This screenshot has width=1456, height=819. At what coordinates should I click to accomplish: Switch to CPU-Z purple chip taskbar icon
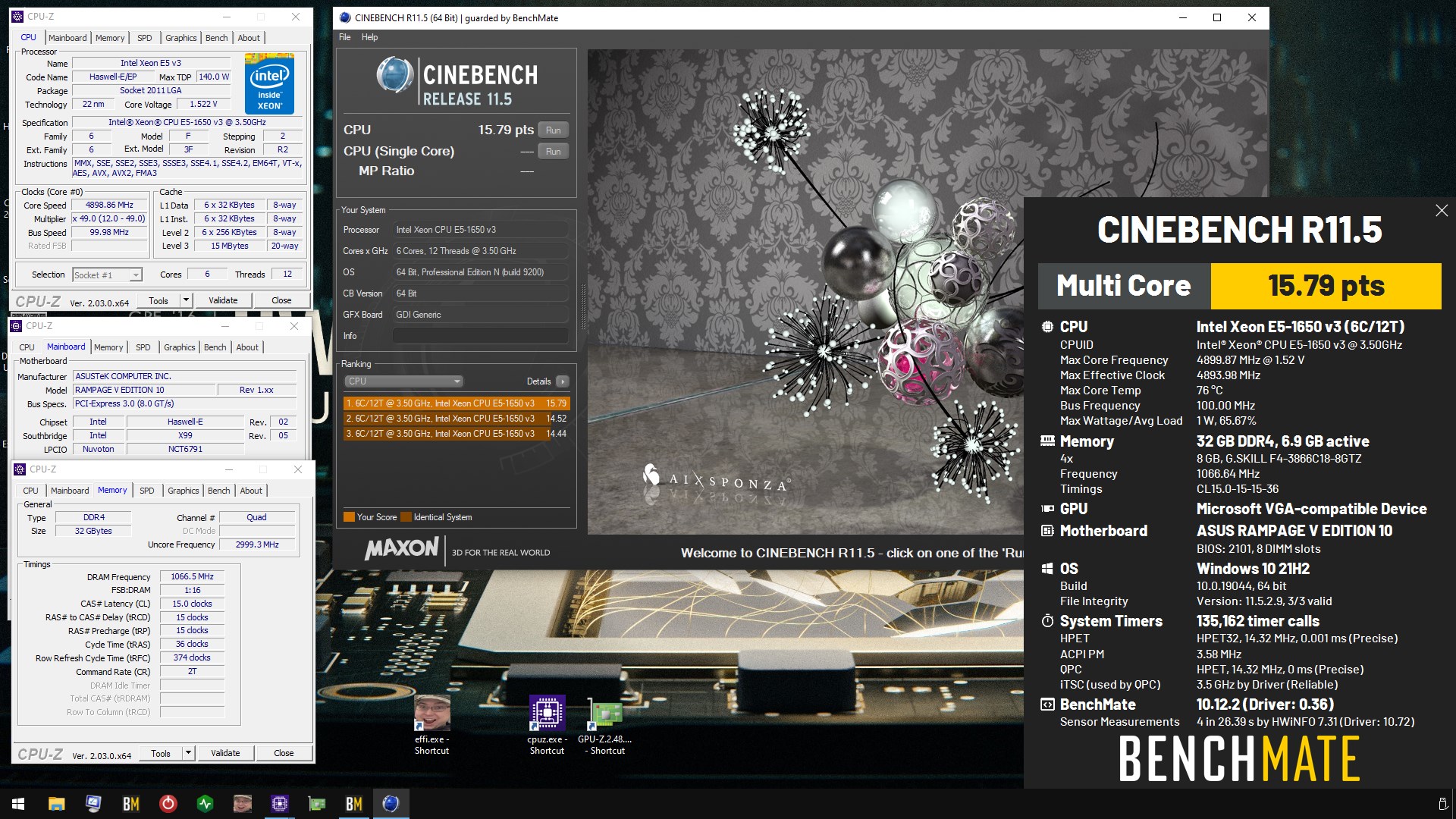[x=279, y=804]
